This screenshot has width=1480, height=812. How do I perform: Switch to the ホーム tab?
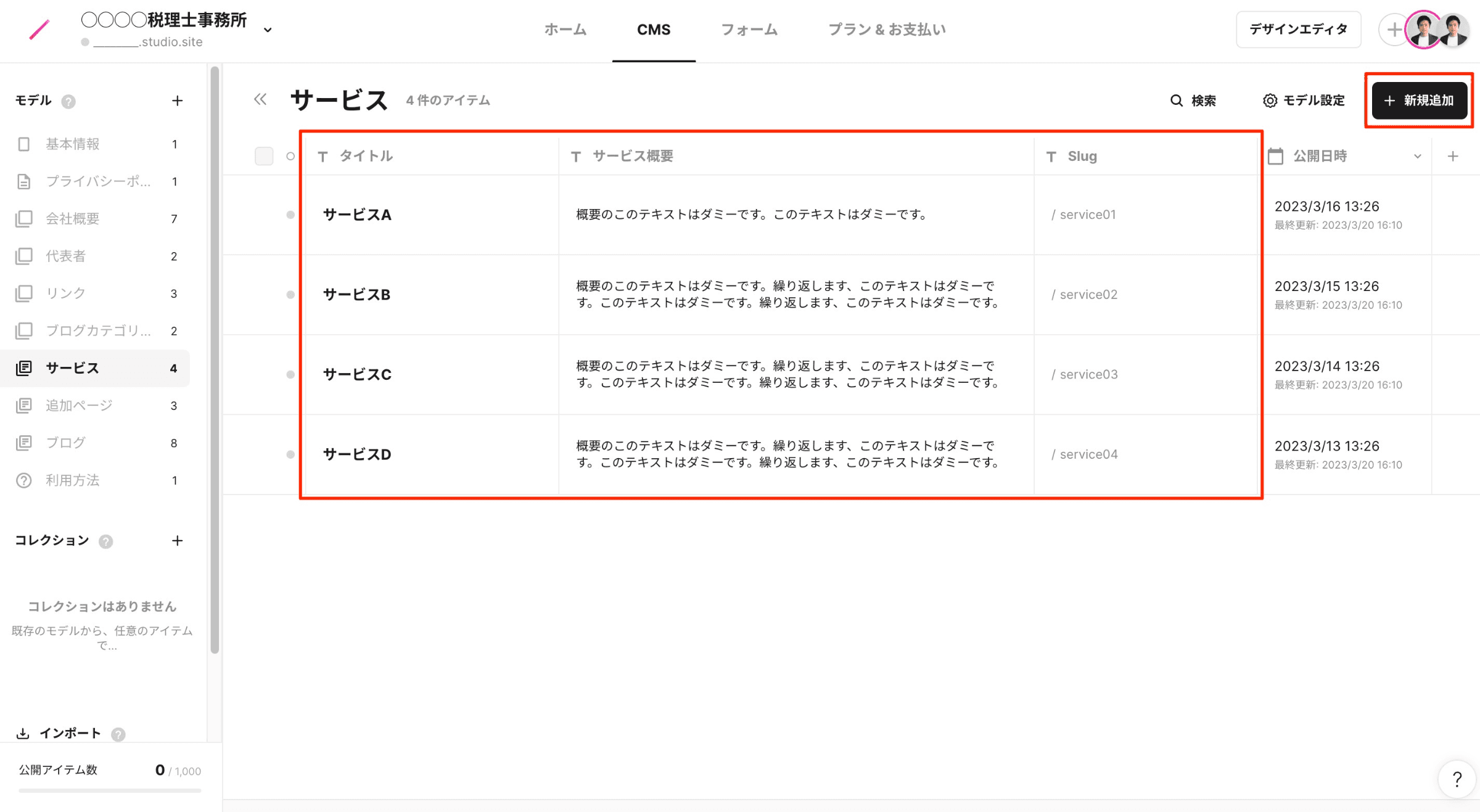click(565, 30)
